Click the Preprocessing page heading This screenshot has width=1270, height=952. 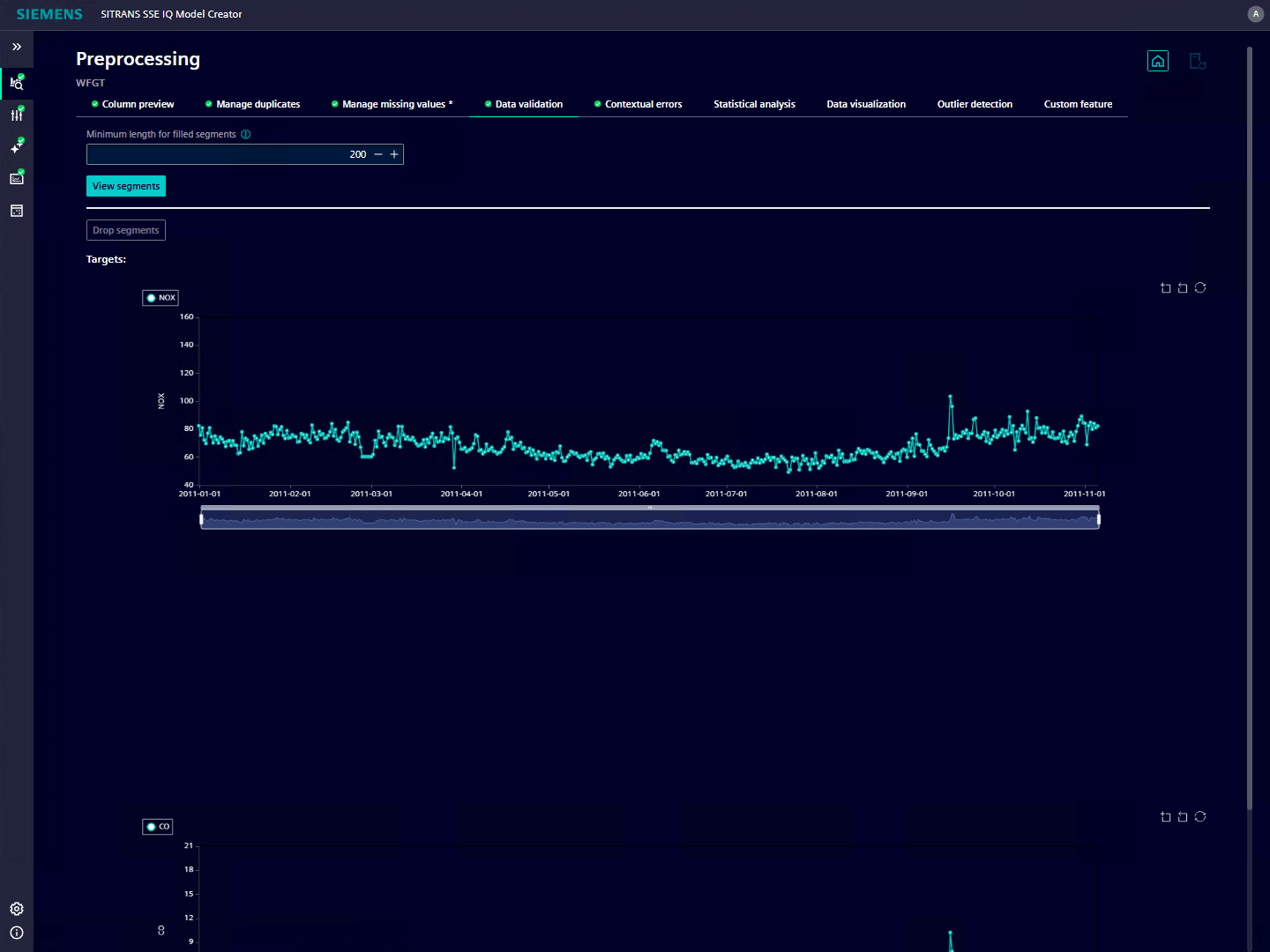click(x=138, y=59)
